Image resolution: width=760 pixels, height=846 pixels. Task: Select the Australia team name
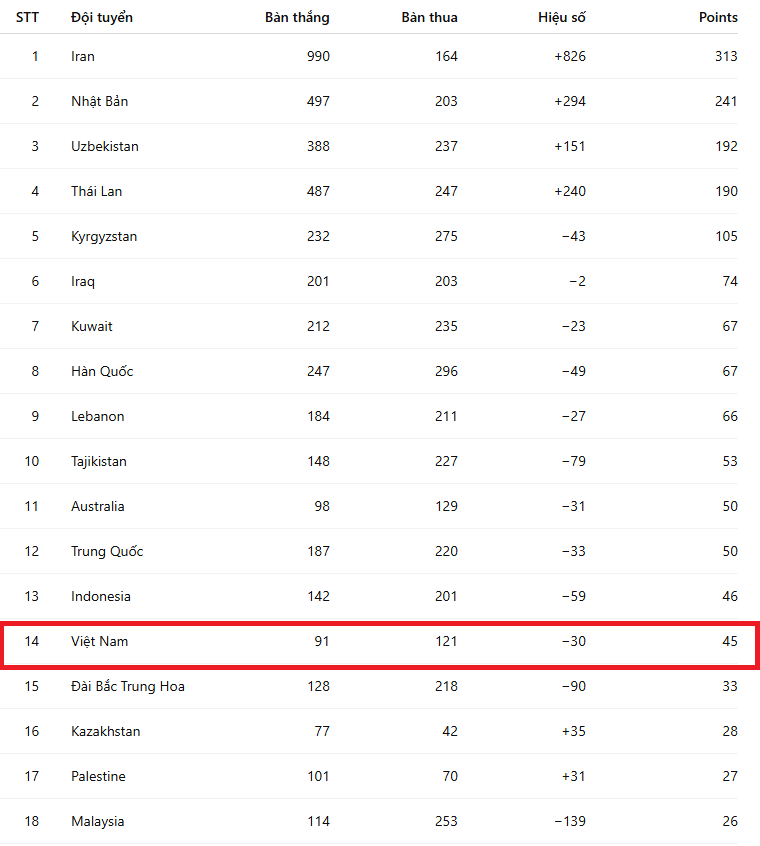tap(98, 506)
